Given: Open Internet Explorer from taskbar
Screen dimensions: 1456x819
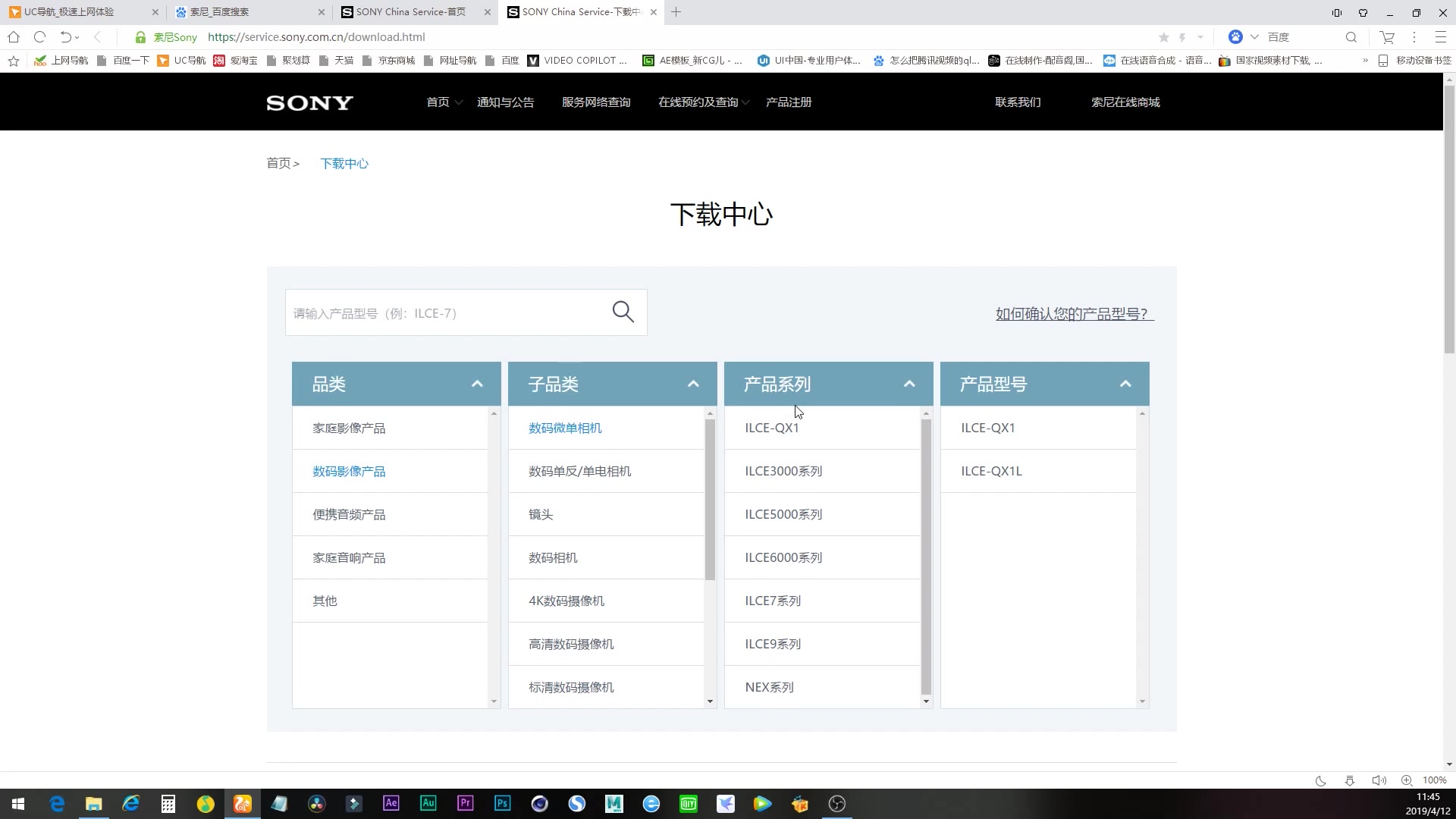Looking at the screenshot, I should pyautogui.click(x=131, y=804).
